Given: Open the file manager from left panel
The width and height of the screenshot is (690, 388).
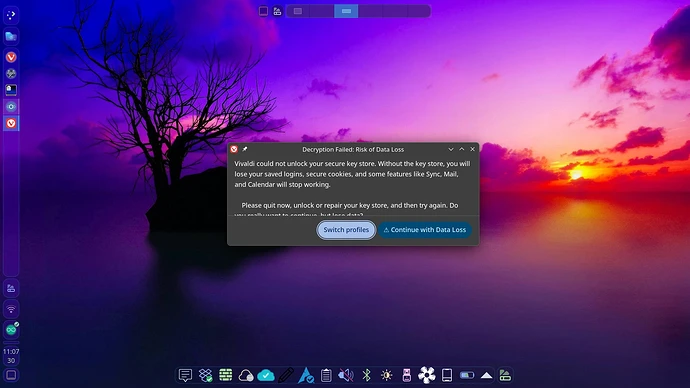Looking at the screenshot, I should pos(11,37).
